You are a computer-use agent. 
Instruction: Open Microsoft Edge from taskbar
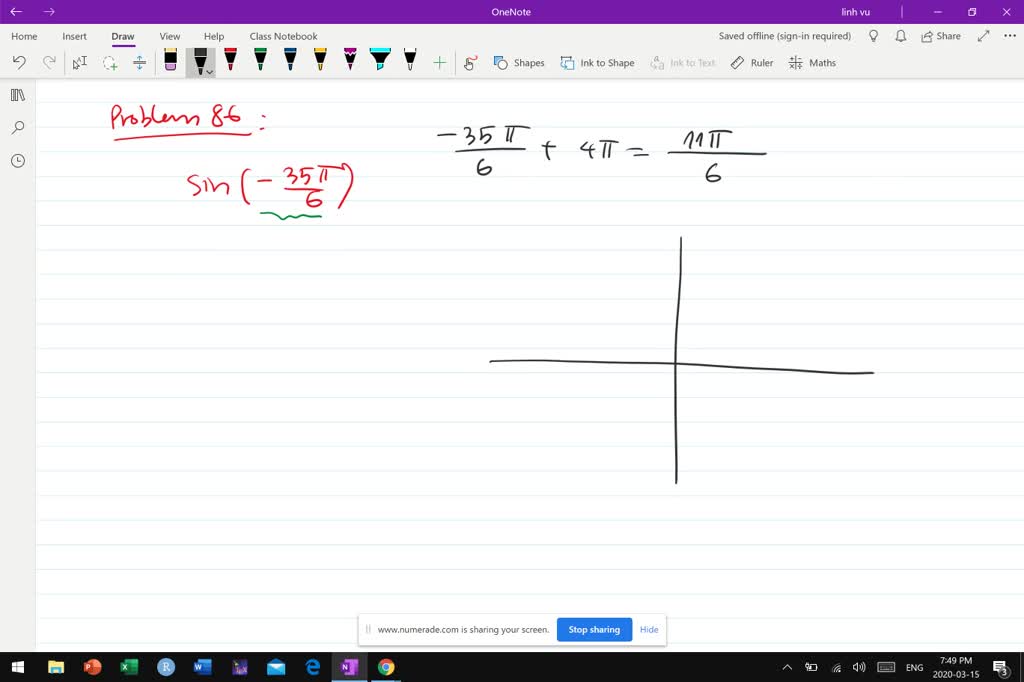[x=313, y=667]
